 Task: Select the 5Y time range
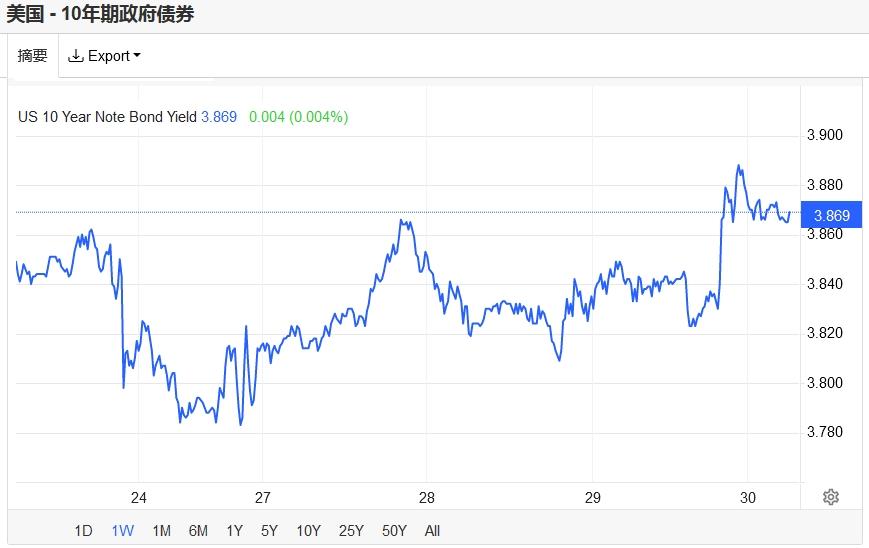click(269, 531)
